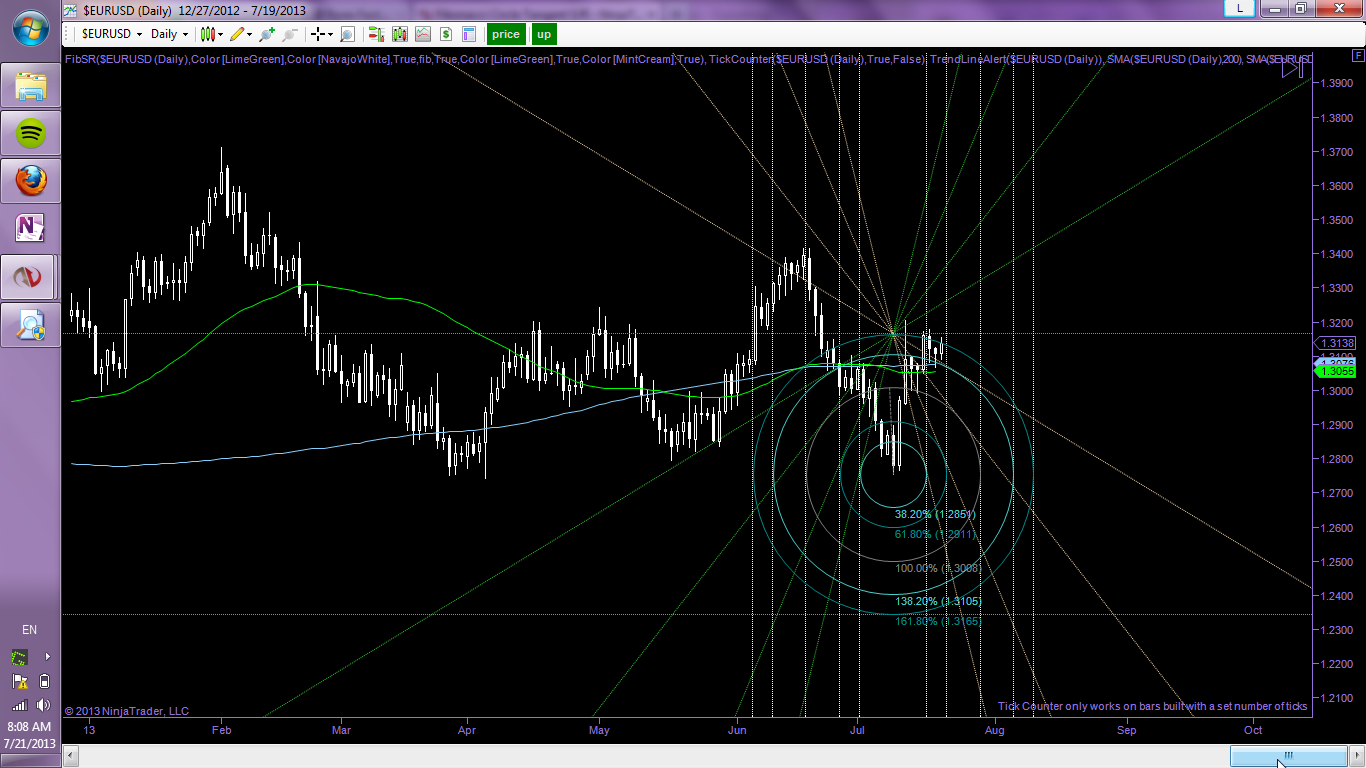Click the scrollbar right arrow
This screenshot has height=768, width=1366.
[1357, 756]
